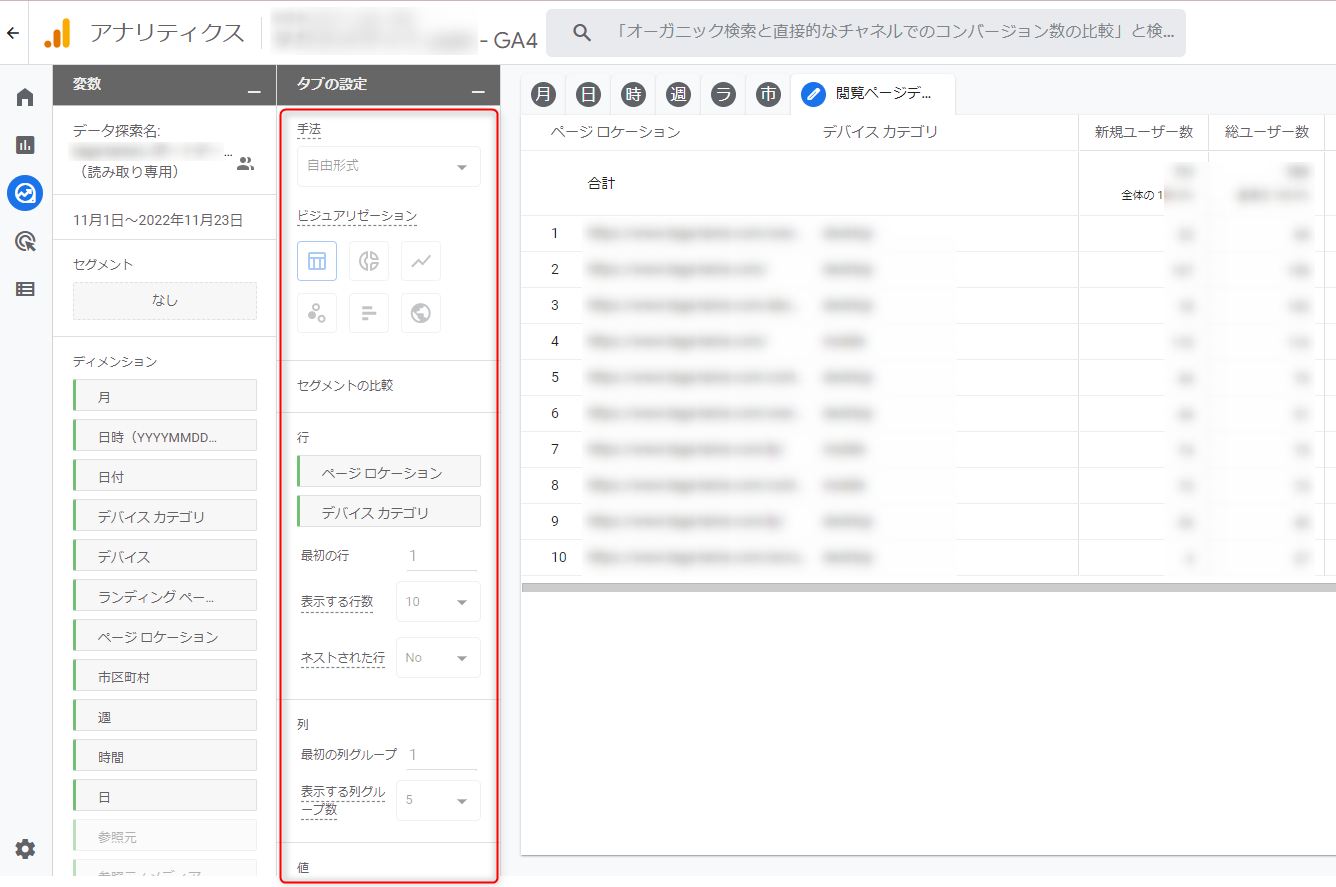Click the 最初の列グループ input field
1336x887 pixels.
(442, 754)
